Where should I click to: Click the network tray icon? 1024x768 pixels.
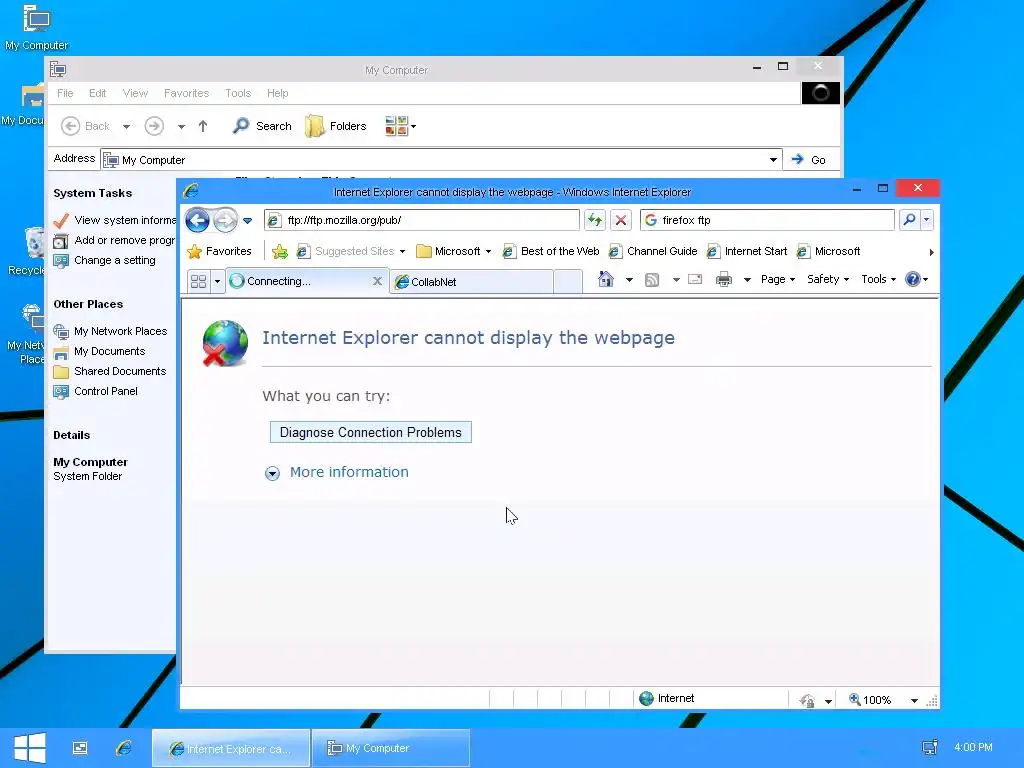(x=930, y=748)
